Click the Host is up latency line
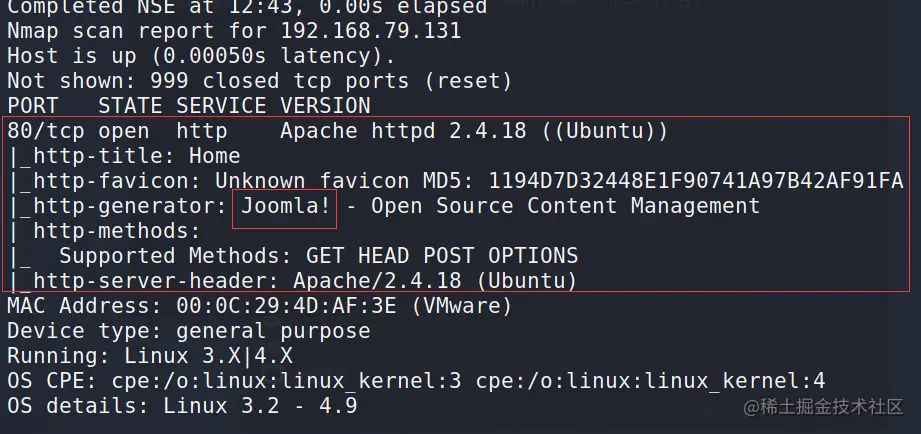Viewport: 921px width, 434px height. pyautogui.click(x=201, y=56)
